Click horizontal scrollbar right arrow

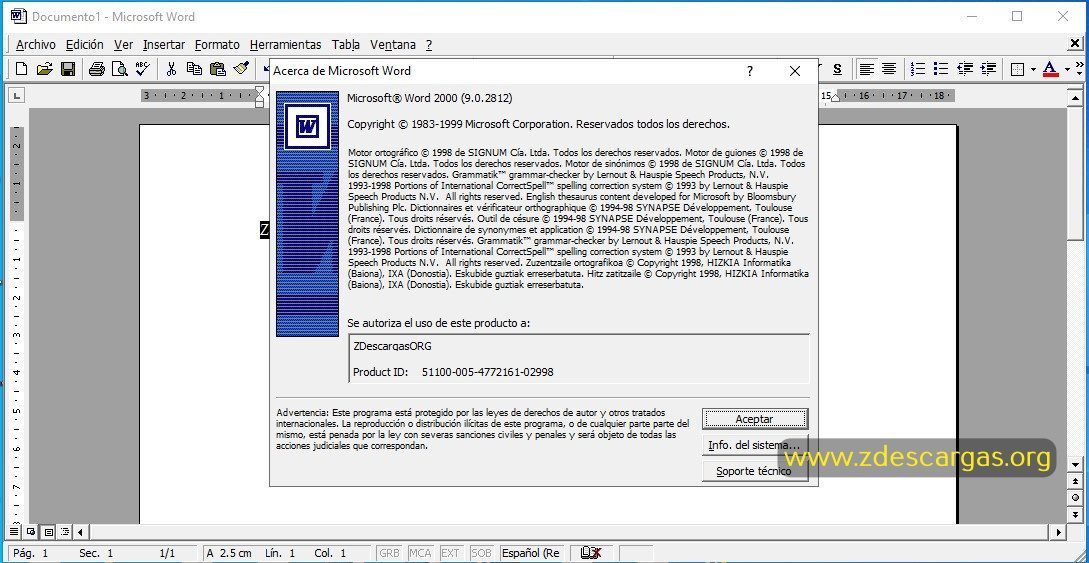(x=1059, y=532)
